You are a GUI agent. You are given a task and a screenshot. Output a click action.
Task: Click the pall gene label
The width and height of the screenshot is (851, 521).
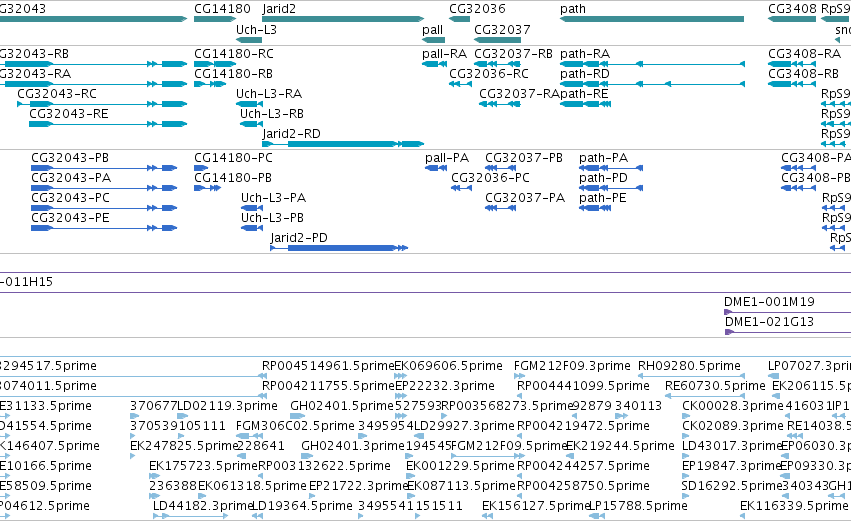[433, 29]
